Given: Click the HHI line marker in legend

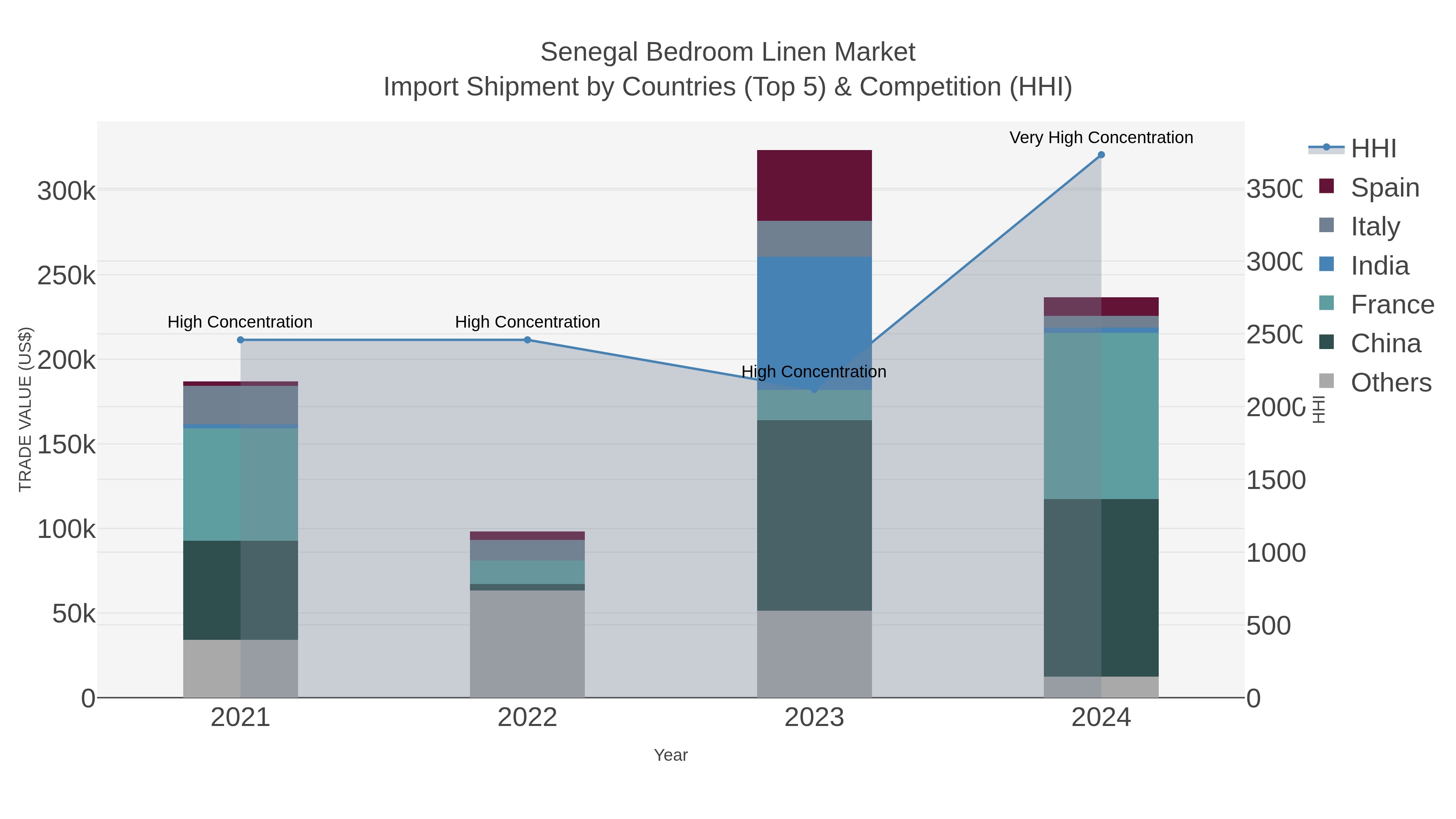Looking at the screenshot, I should tap(1327, 148).
